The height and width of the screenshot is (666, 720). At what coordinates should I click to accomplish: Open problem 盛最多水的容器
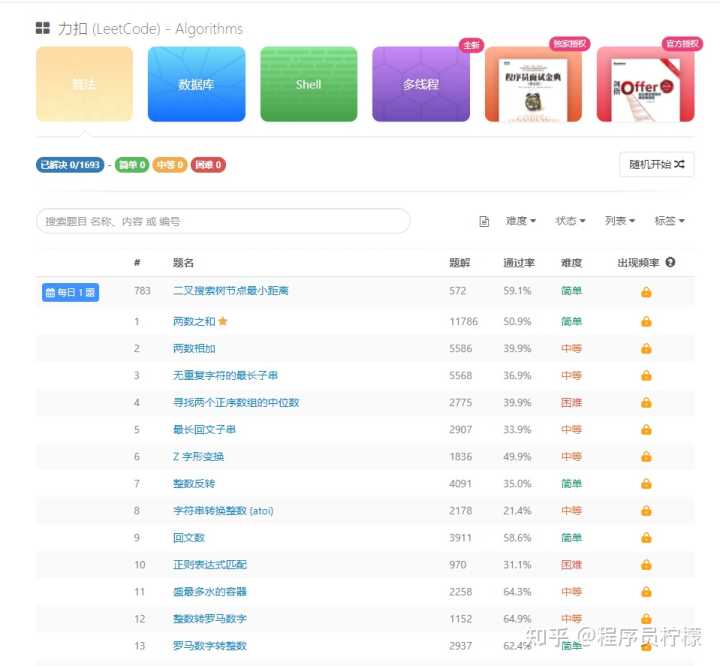[x=209, y=592]
